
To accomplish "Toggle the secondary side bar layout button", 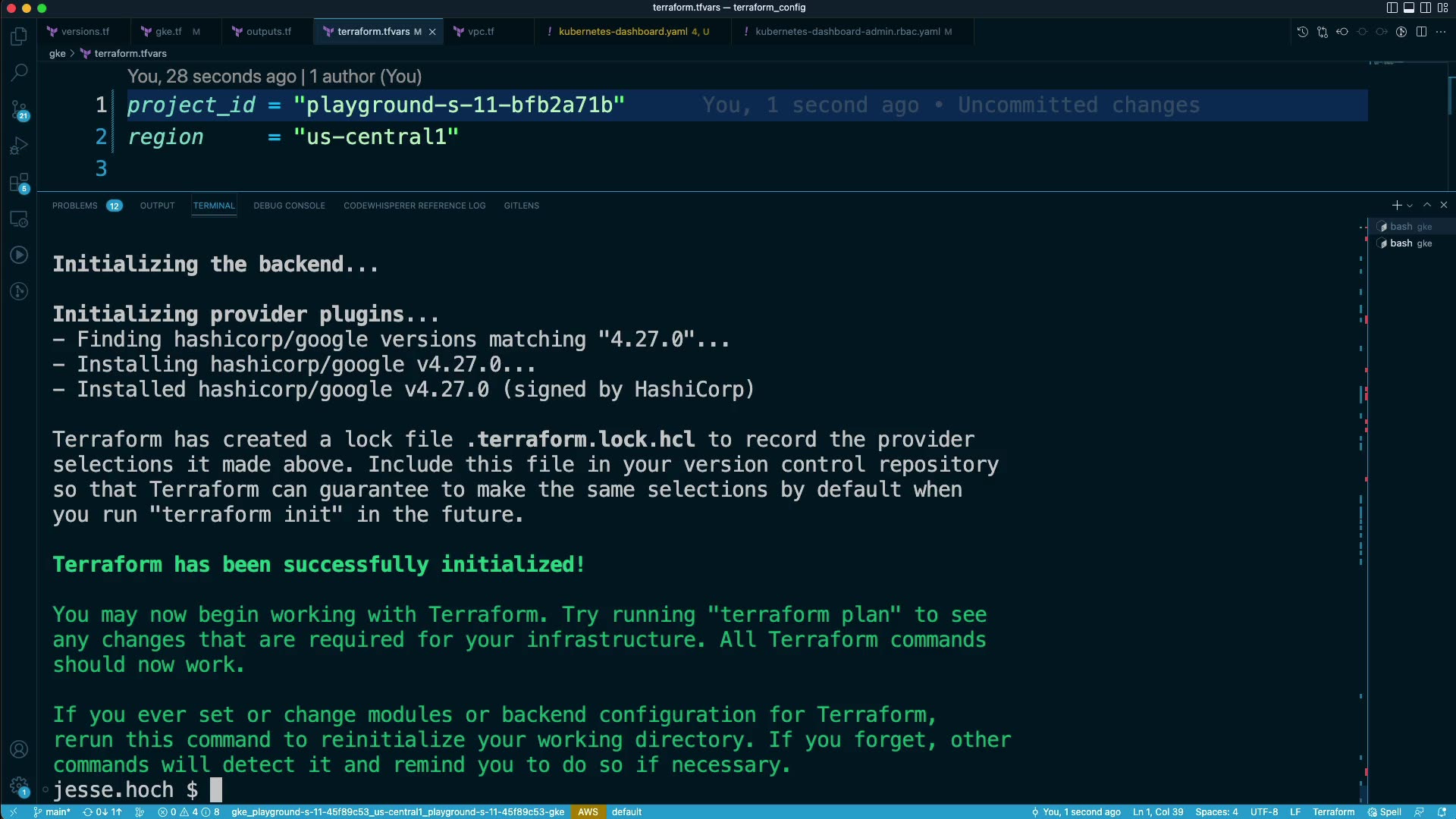I will tap(1425, 8).
